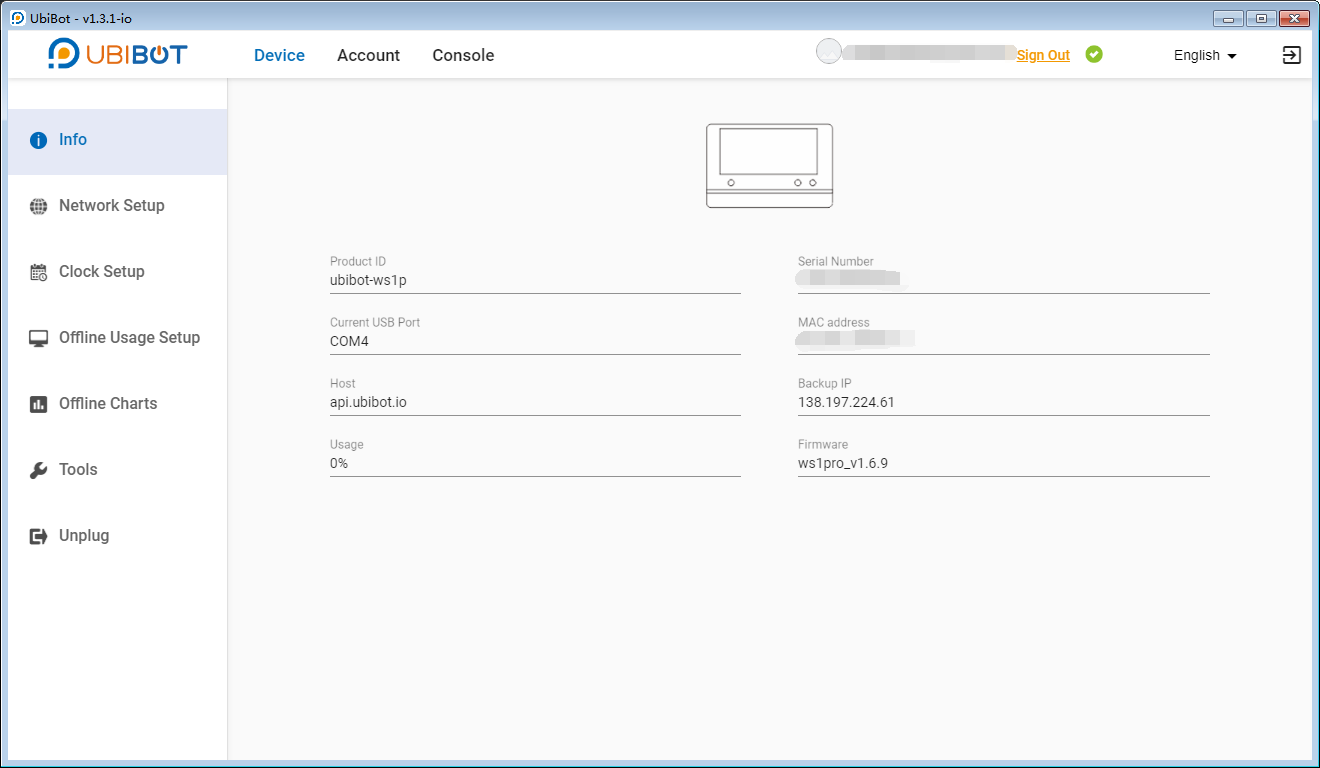The width and height of the screenshot is (1320, 768).
Task: Click the Backup IP label
Action: (825, 384)
